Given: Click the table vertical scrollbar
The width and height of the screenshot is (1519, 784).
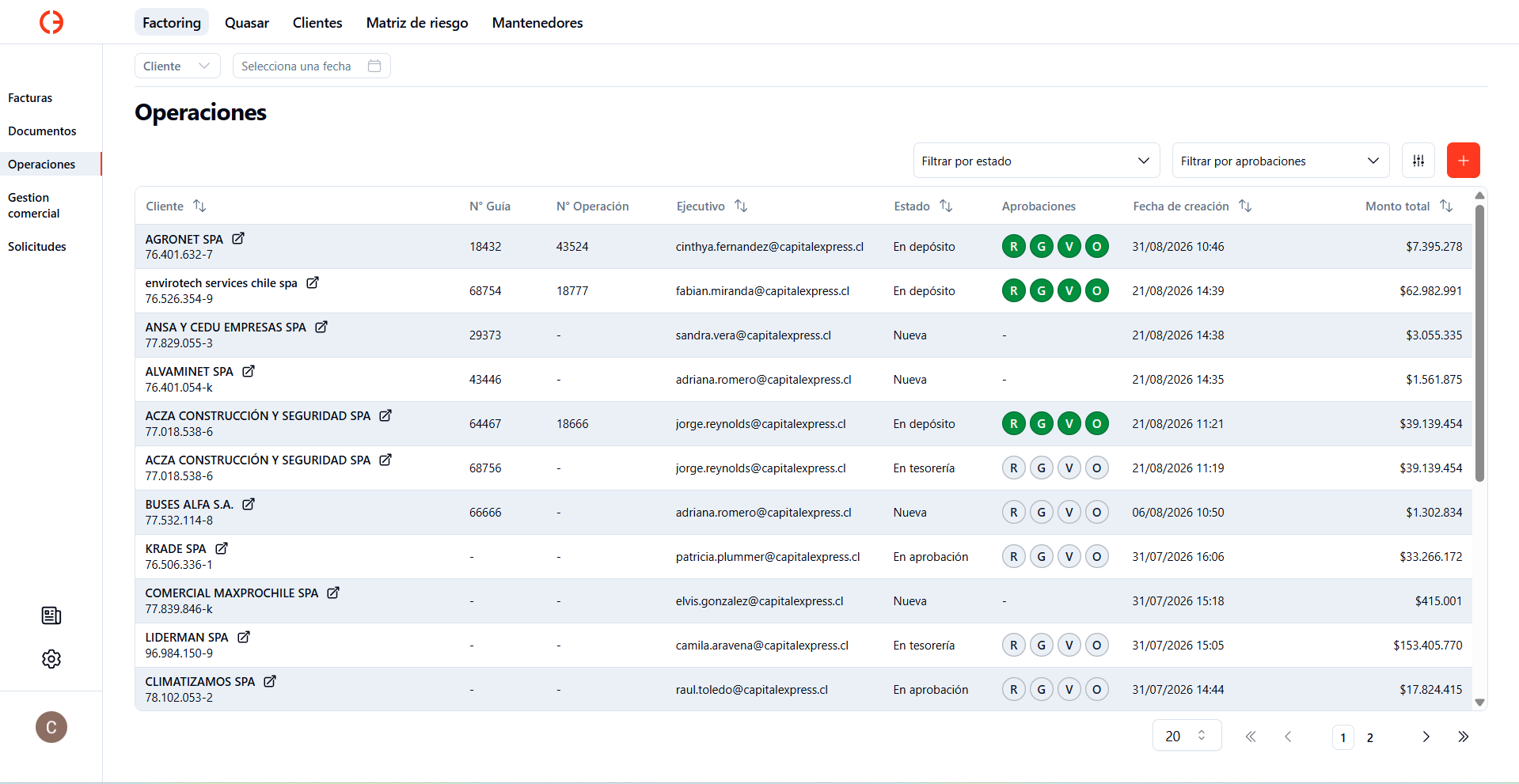Looking at the screenshot, I should tap(1479, 343).
